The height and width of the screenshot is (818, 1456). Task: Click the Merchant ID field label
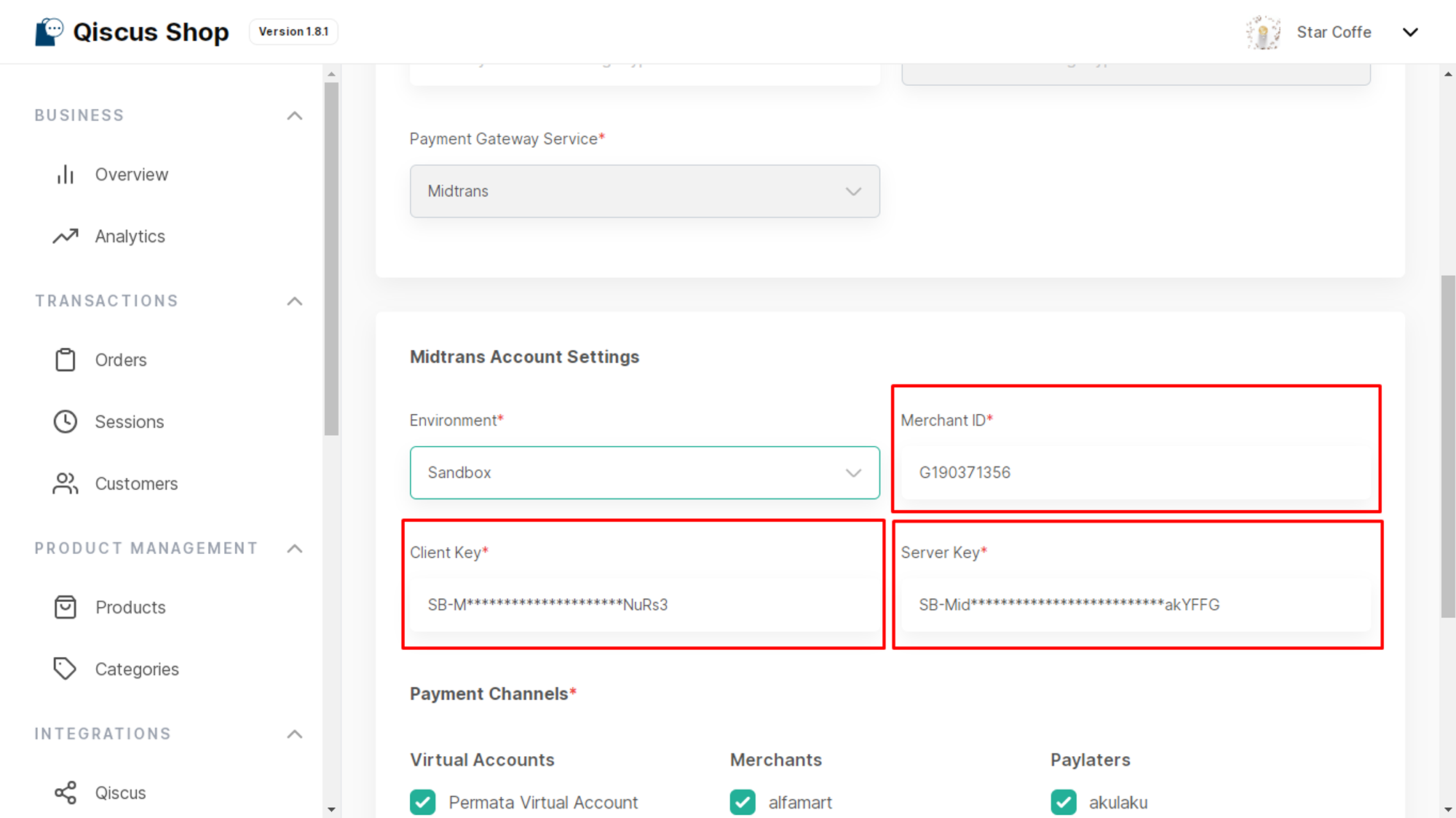click(946, 421)
